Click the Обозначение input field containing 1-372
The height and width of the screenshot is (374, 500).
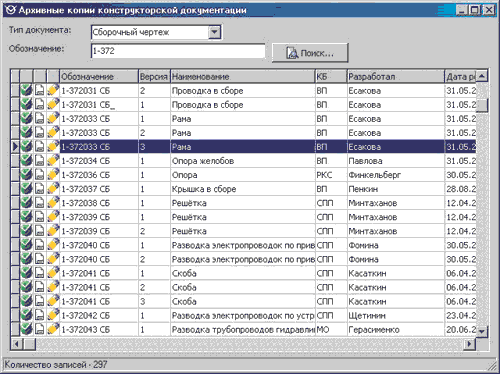coord(178,51)
